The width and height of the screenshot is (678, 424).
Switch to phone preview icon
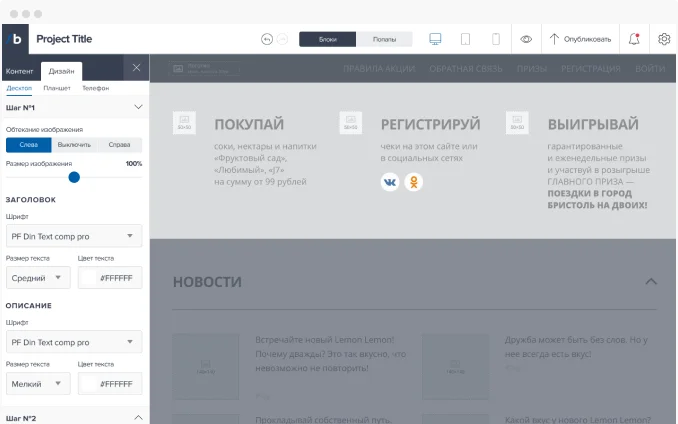pyautogui.click(x=496, y=39)
